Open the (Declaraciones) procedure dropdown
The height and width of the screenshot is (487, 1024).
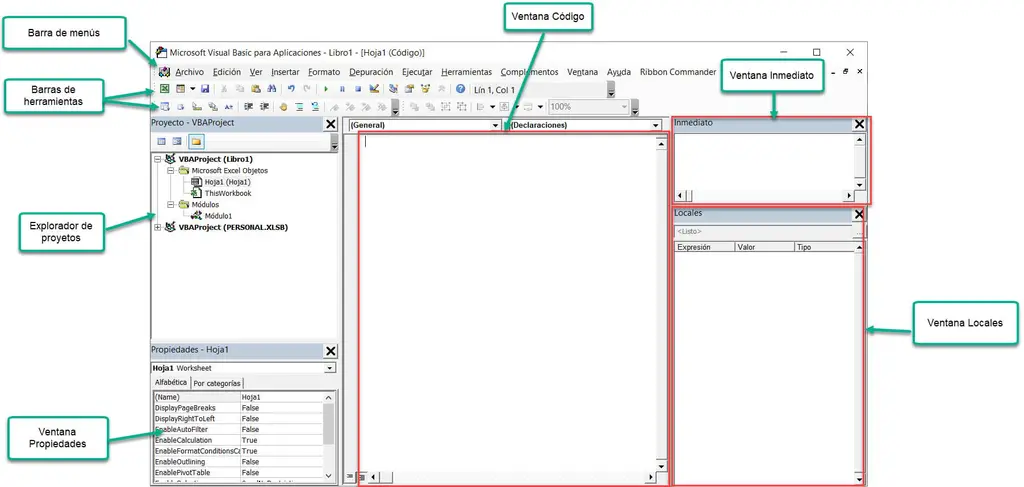pyautogui.click(x=656, y=126)
